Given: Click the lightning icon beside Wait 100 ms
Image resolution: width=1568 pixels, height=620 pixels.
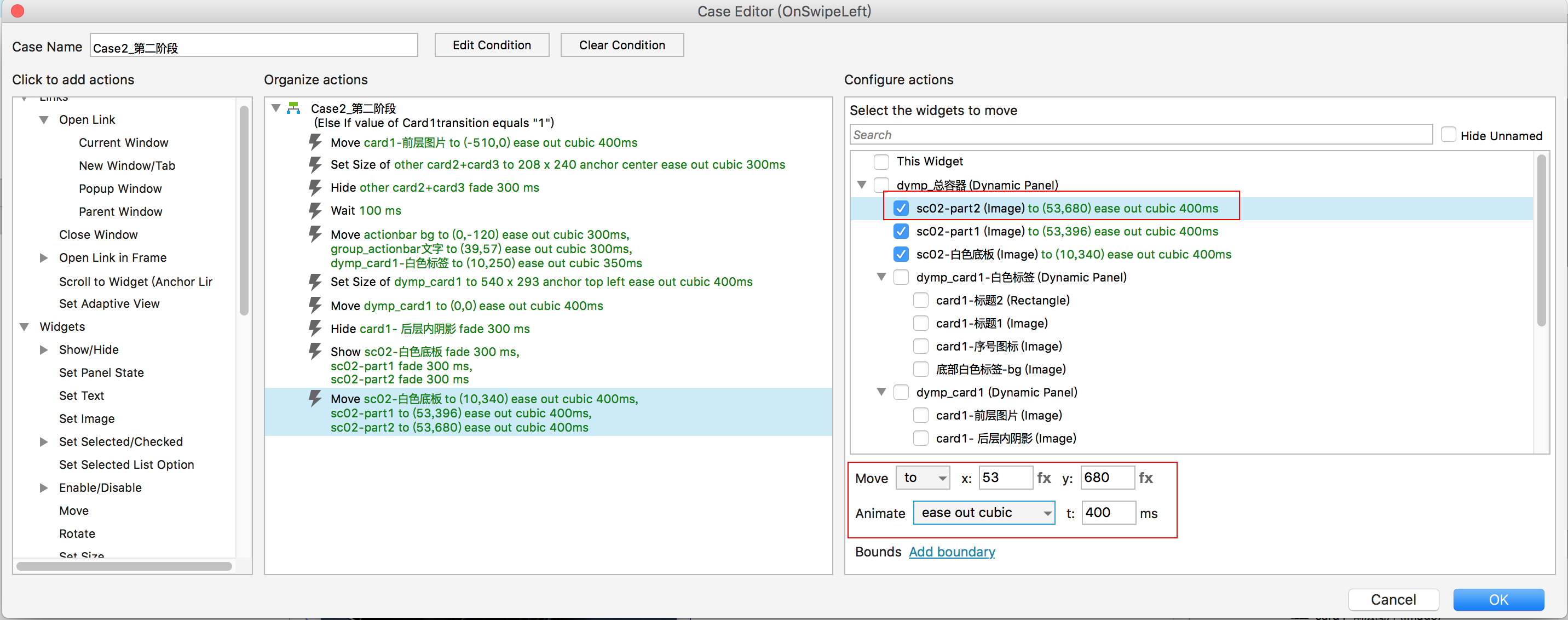Looking at the screenshot, I should pos(315,211).
